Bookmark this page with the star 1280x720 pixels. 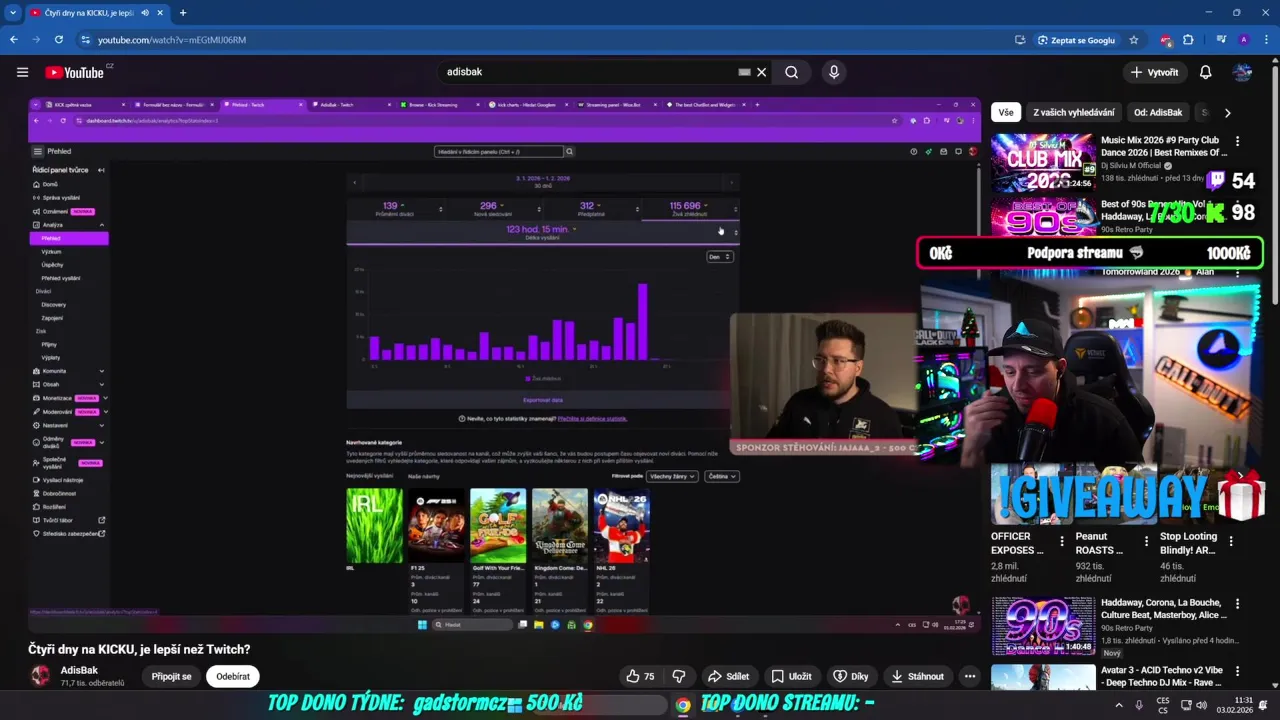coord(1133,40)
